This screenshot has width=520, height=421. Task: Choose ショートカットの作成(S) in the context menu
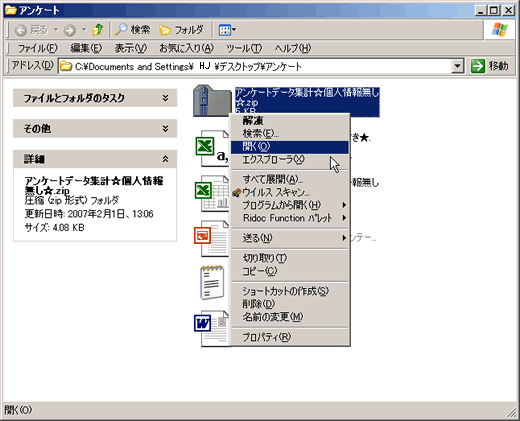290,291
